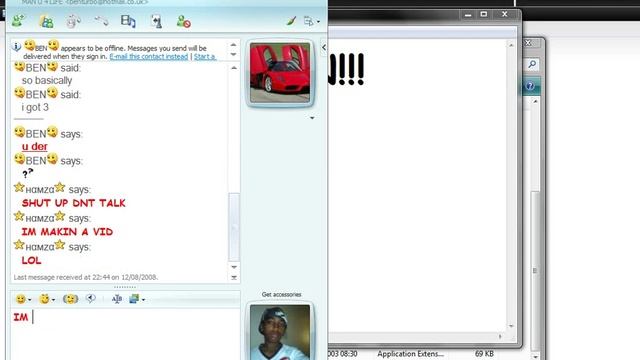Collapse the display picture pane arrow
The width and height of the screenshot is (640, 360).
(324, 47)
